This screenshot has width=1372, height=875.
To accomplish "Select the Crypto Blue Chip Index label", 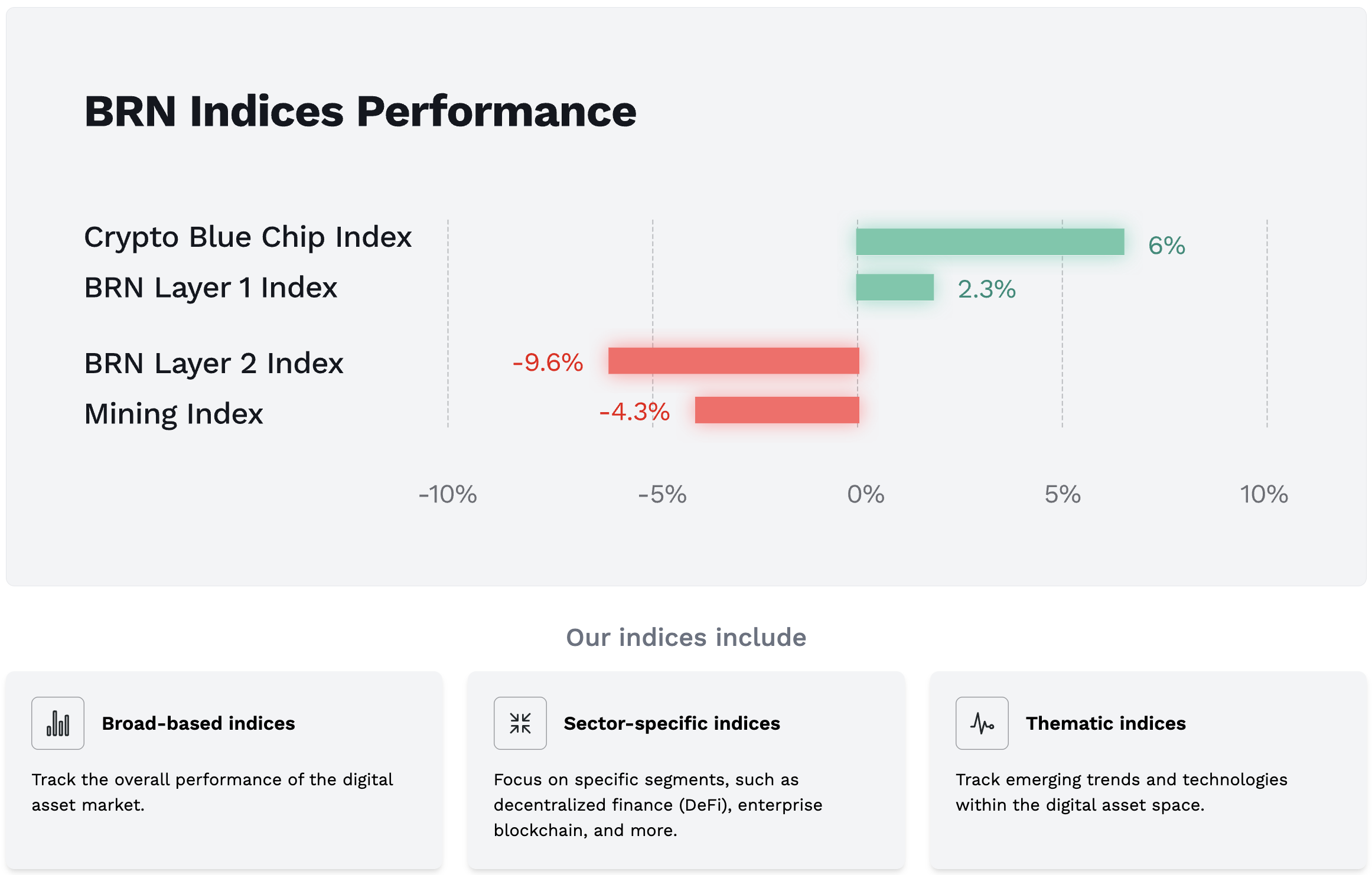I will tap(247, 237).
